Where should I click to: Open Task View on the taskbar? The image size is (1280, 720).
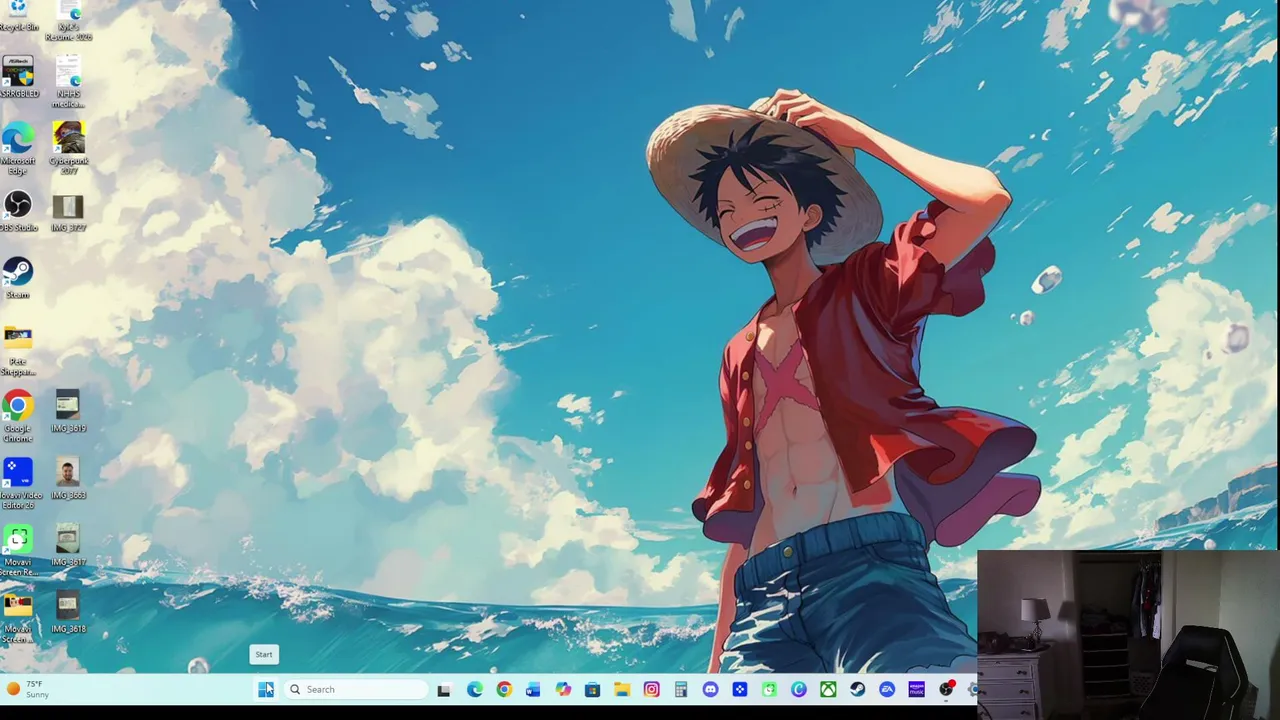point(444,689)
